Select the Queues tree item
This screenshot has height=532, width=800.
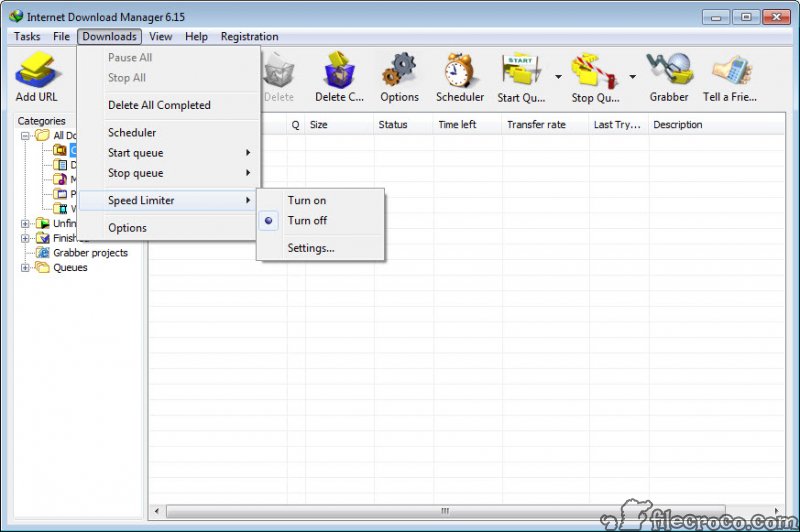point(70,268)
